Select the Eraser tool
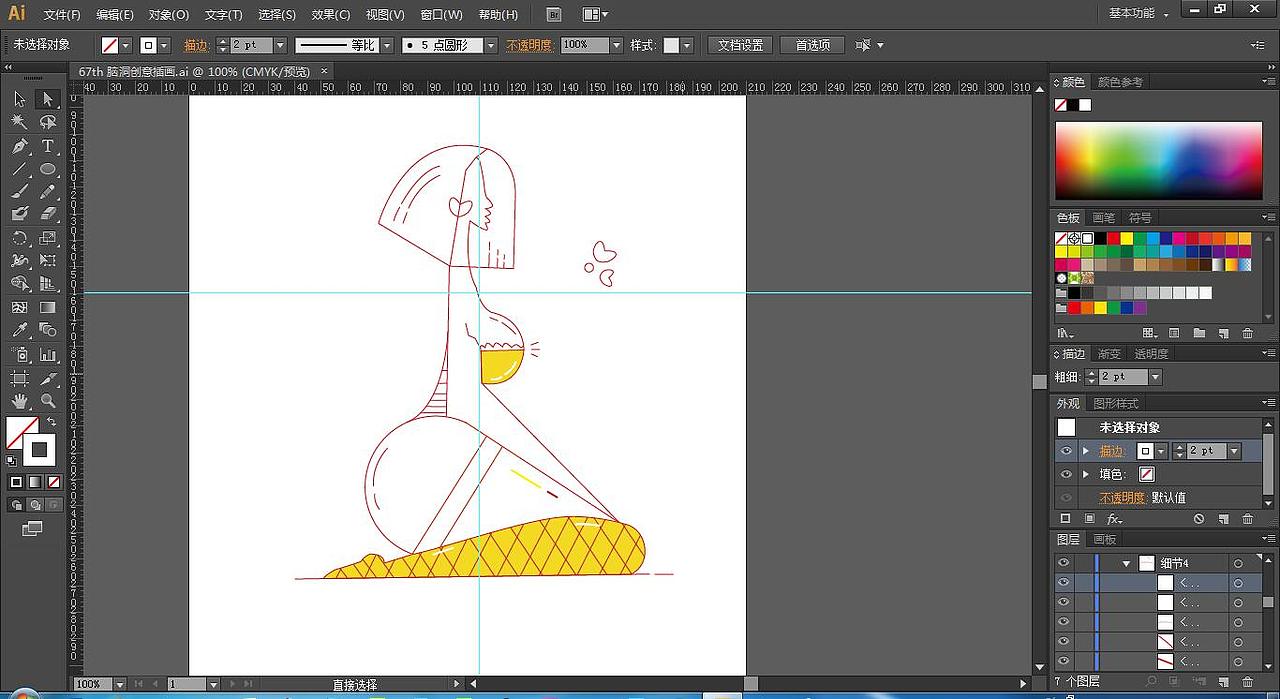This screenshot has width=1280, height=699. [x=47, y=214]
